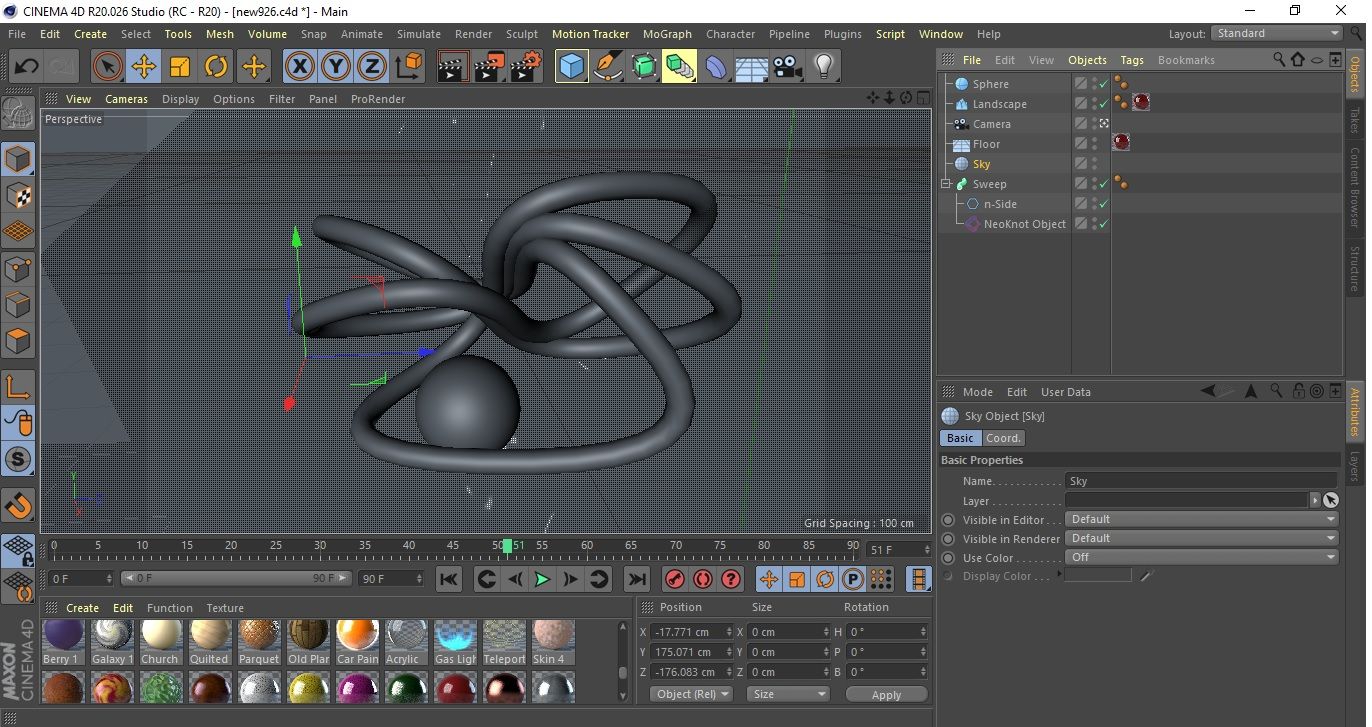This screenshot has height=727, width=1372.
Task: Click the Record Active Objects button
Action: [675, 579]
